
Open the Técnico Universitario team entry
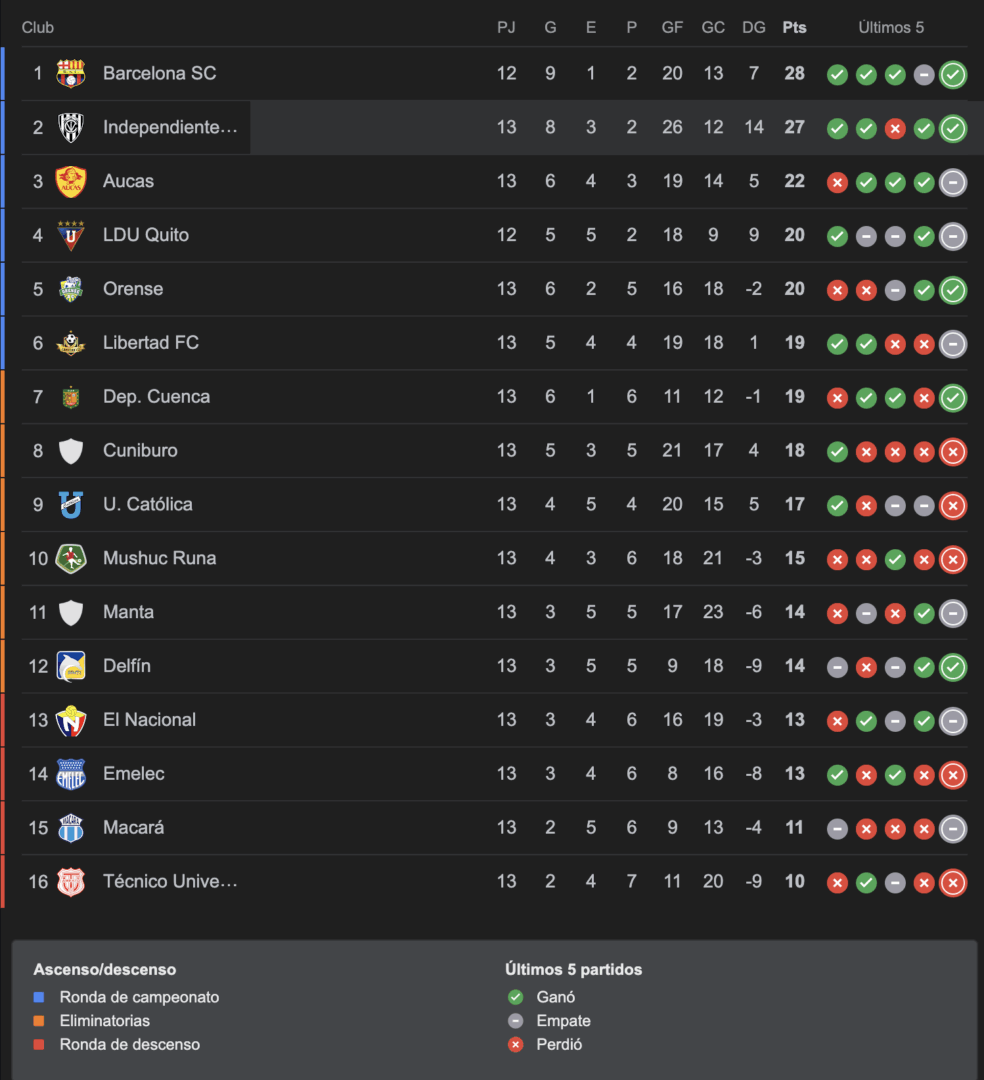493,882
